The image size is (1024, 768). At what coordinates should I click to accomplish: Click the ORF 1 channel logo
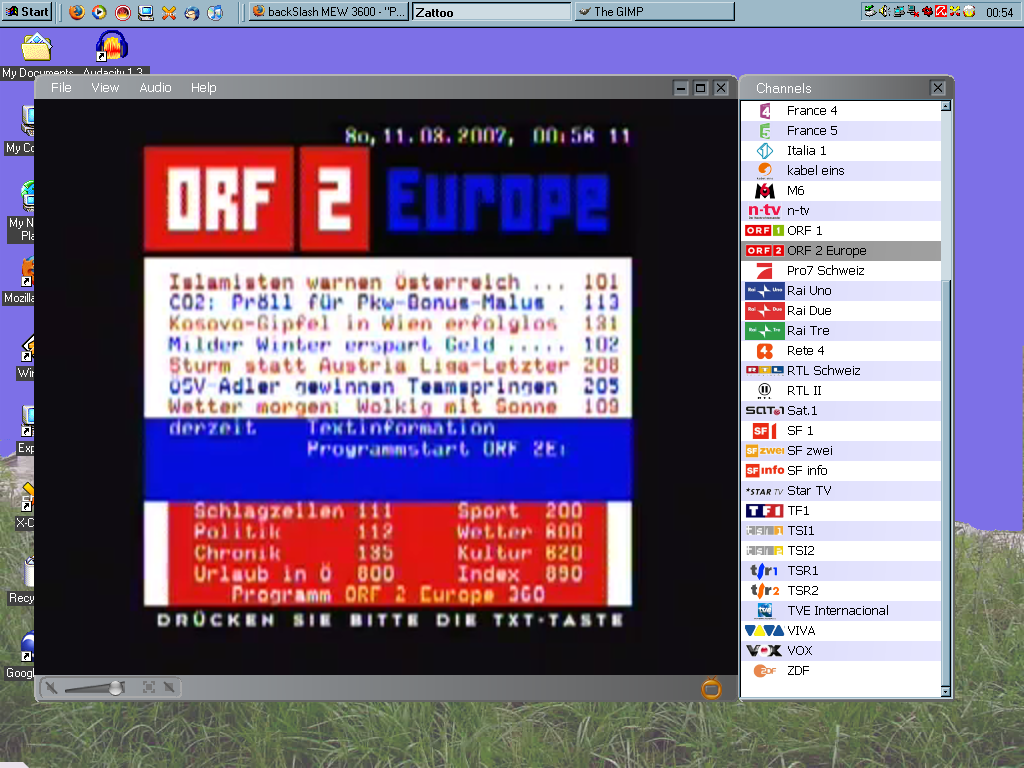(765, 231)
